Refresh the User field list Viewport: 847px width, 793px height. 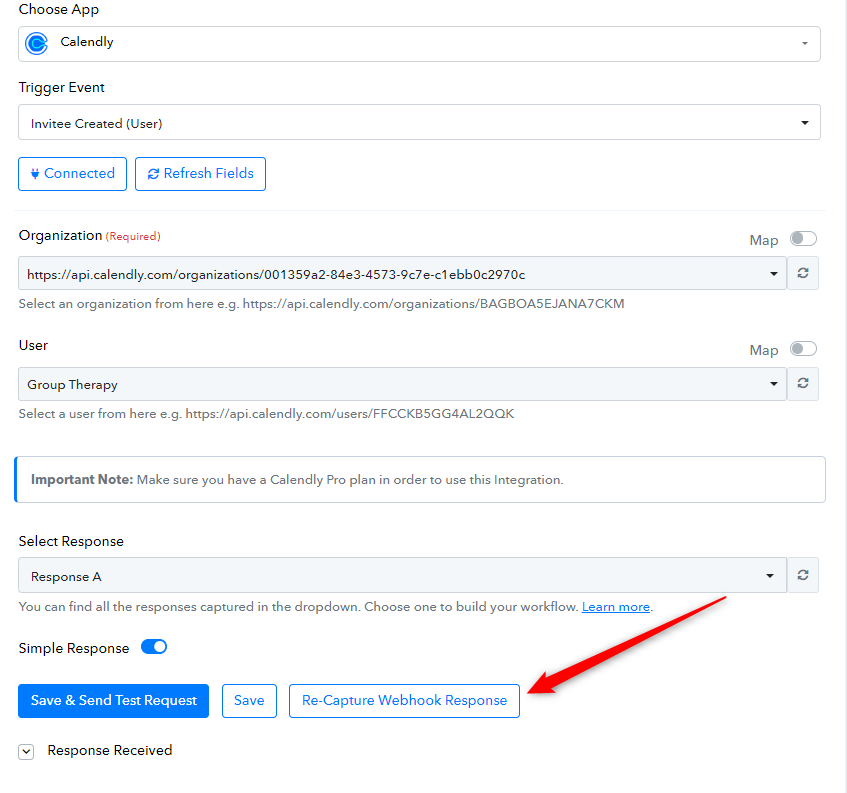803,384
